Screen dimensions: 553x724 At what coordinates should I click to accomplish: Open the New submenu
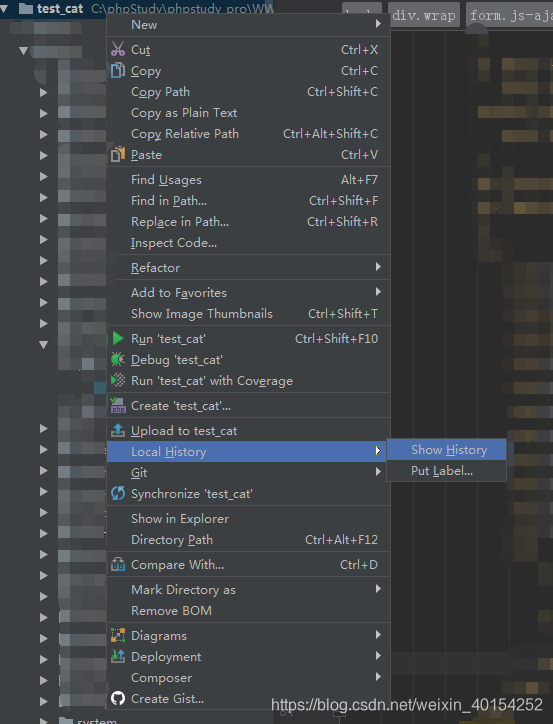click(248, 24)
